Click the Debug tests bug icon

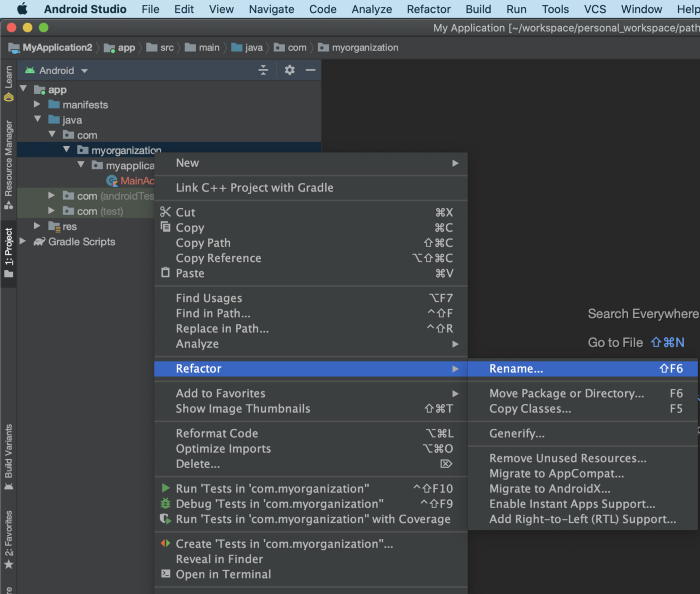pyautogui.click(x=166, y=504)
